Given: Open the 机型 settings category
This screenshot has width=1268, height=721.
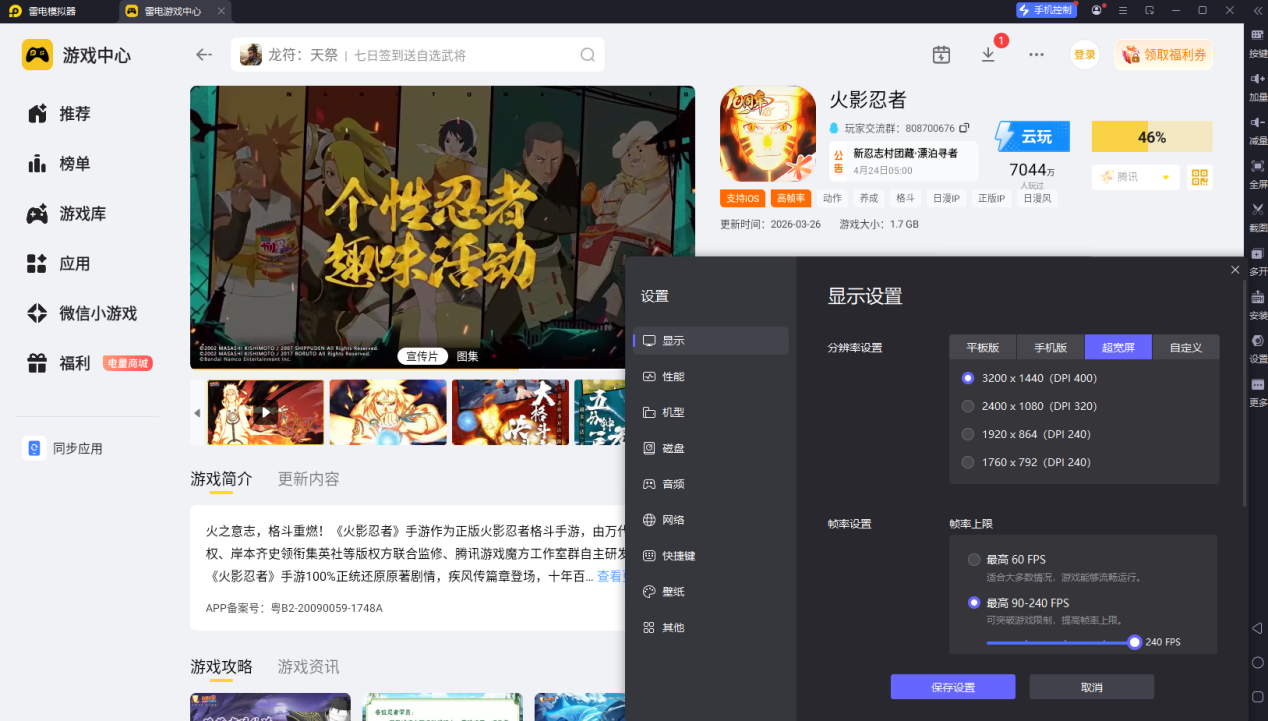Looking at the screenshot, I should coord(711,412).
